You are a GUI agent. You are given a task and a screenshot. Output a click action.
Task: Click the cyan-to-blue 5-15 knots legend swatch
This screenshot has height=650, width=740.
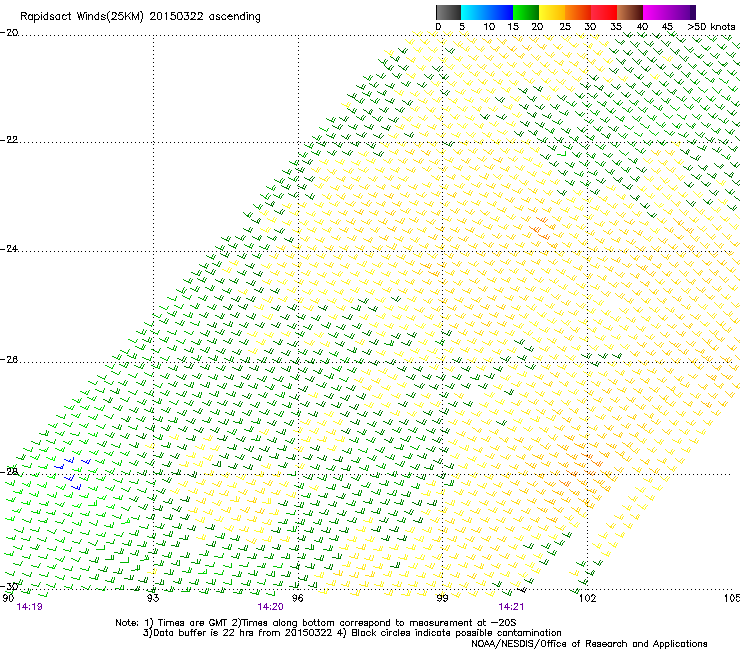click(x=487, y=12)
